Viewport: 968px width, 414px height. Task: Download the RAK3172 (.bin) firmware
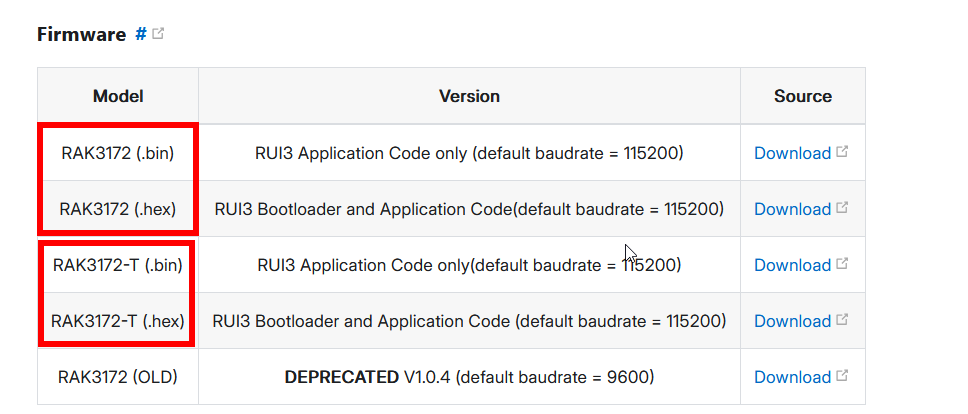(x=792, y=153)
